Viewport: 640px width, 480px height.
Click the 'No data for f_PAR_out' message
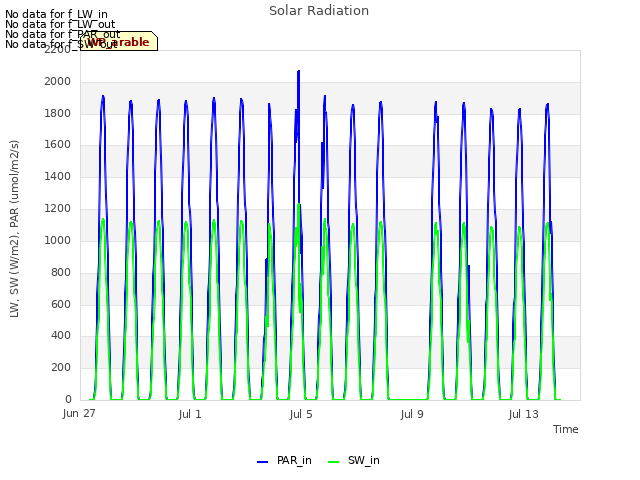63,34
